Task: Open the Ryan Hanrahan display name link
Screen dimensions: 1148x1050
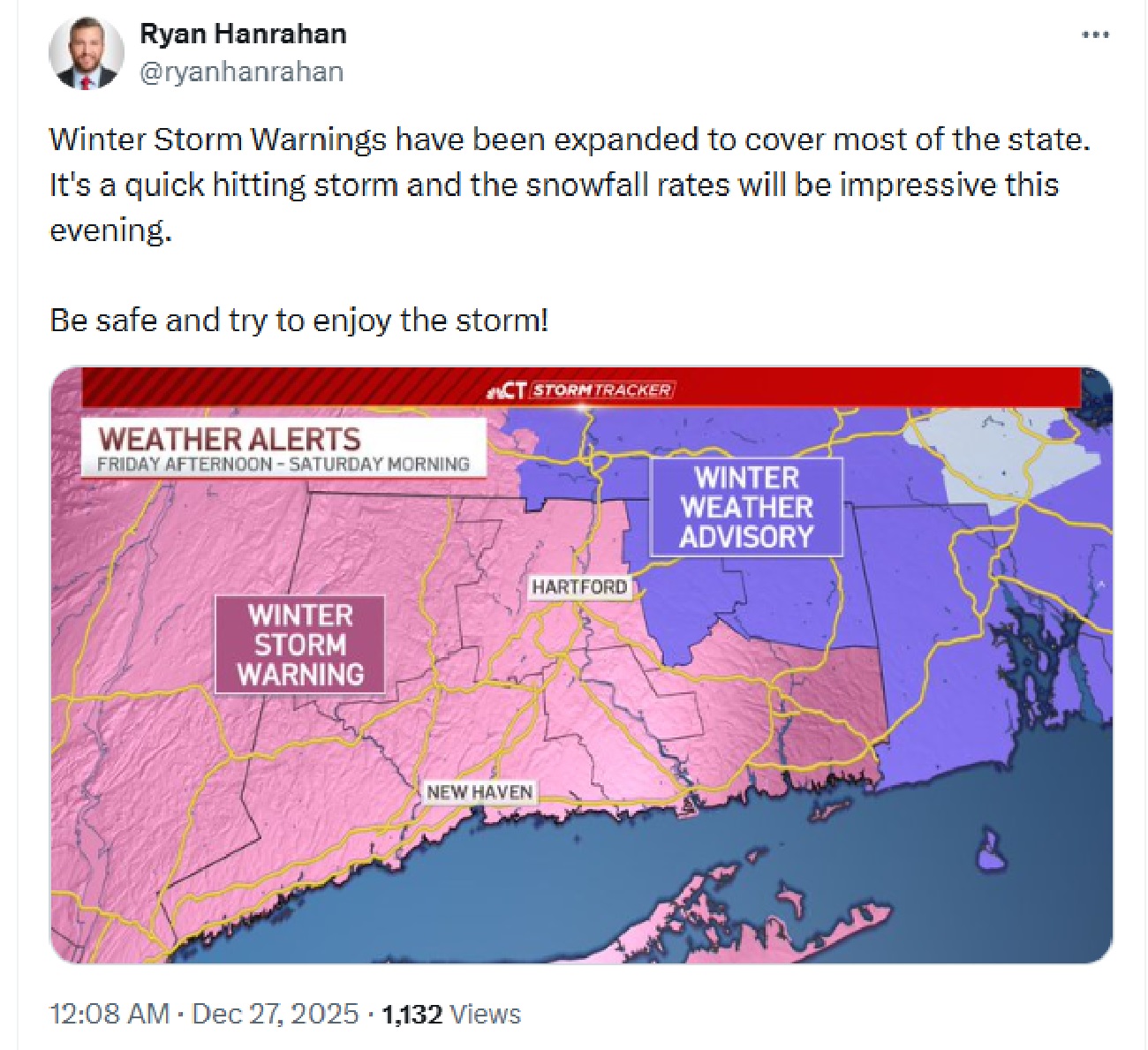Action: pyautogui.click(x=243, y=34)
